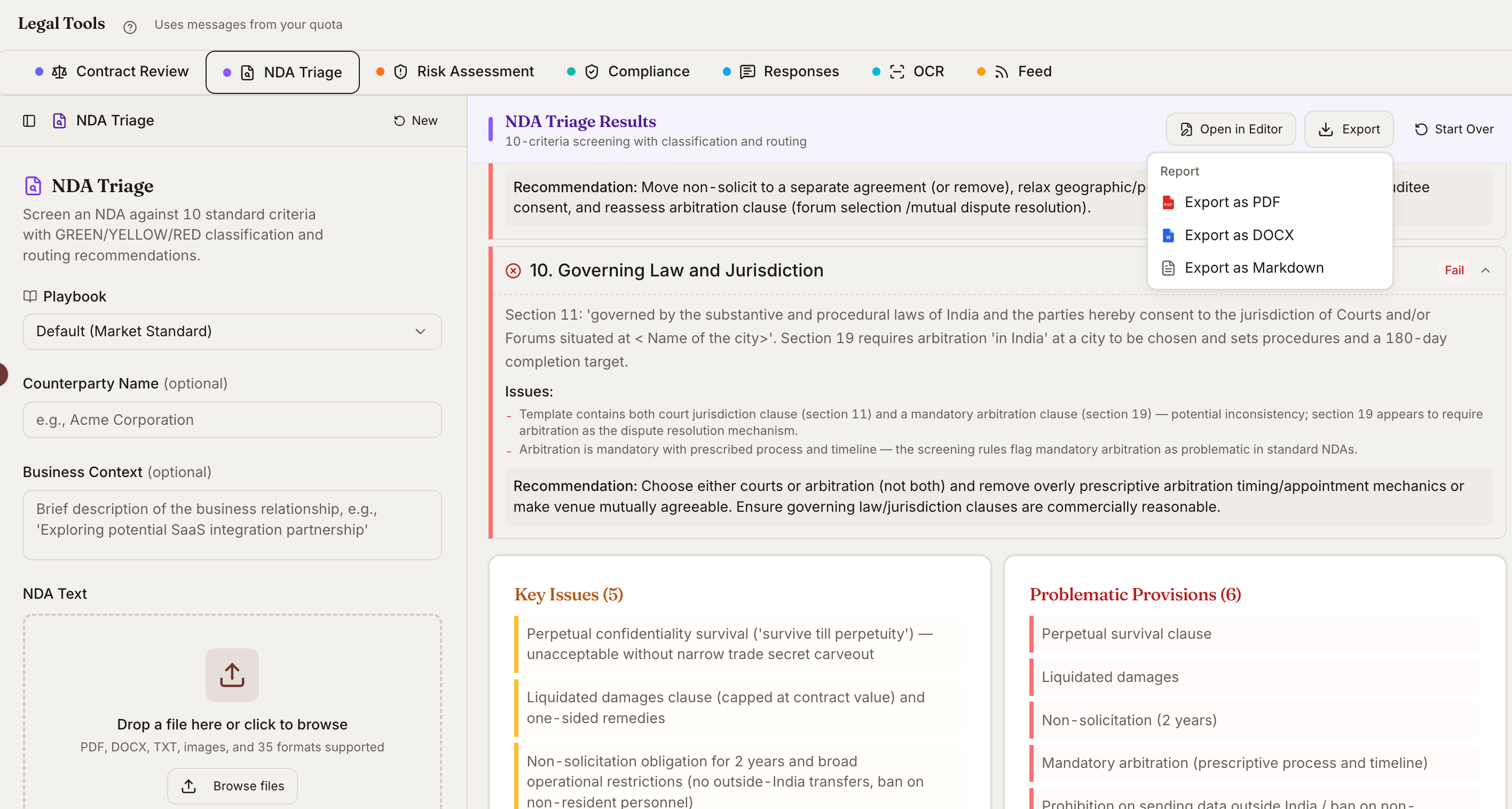
Task: Click the RSS icon on Feed tab
Action: tap(1002, 72)
